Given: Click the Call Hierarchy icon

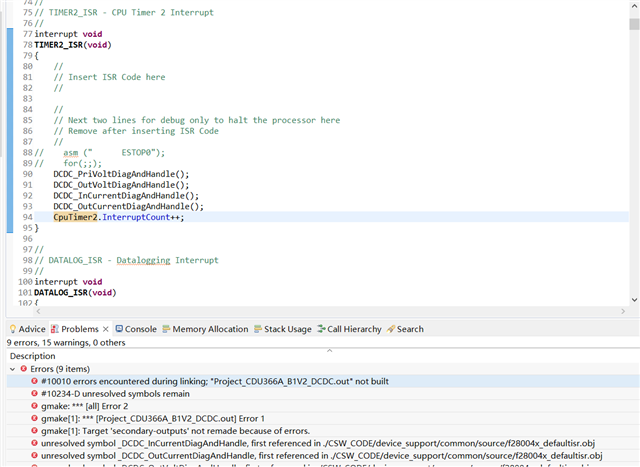Looking at the screenshot, I should coord(321,329).
